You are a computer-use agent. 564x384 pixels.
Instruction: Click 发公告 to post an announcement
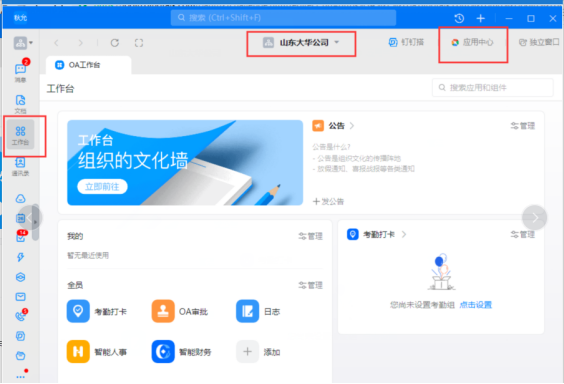tap(328, 201)
